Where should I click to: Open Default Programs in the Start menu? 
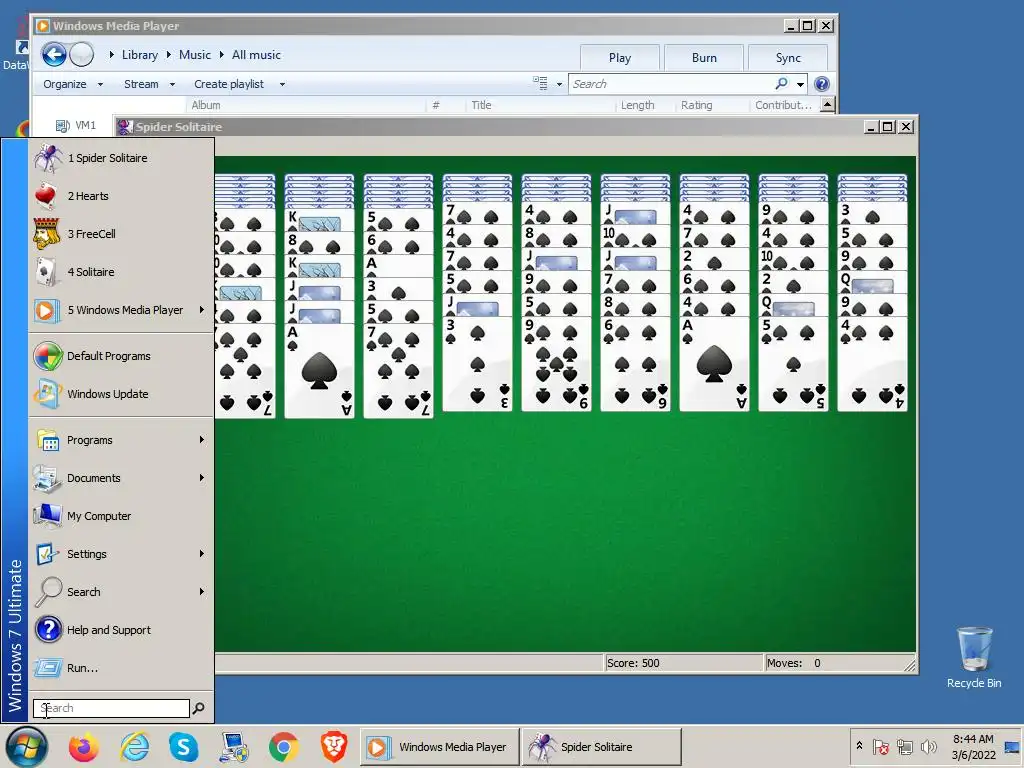(x=121, y=356)
